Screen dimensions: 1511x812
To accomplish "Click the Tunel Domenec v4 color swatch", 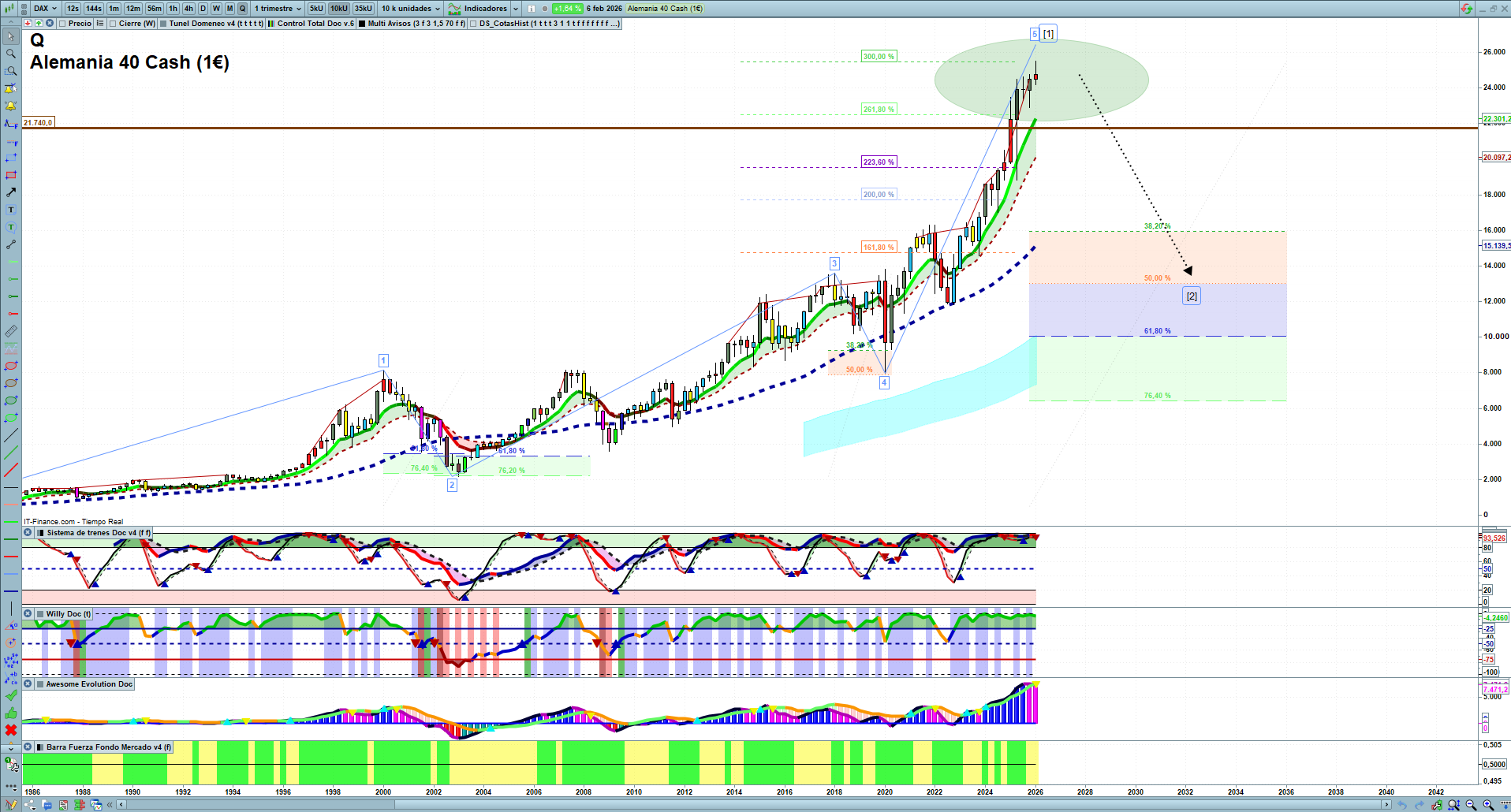I will point(163,24).
